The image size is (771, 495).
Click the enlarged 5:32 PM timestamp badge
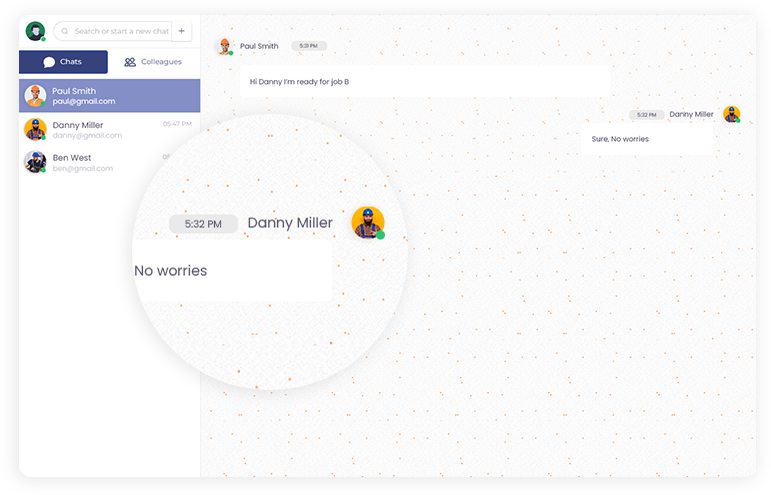pyautogui.click(x=203, y=224)
